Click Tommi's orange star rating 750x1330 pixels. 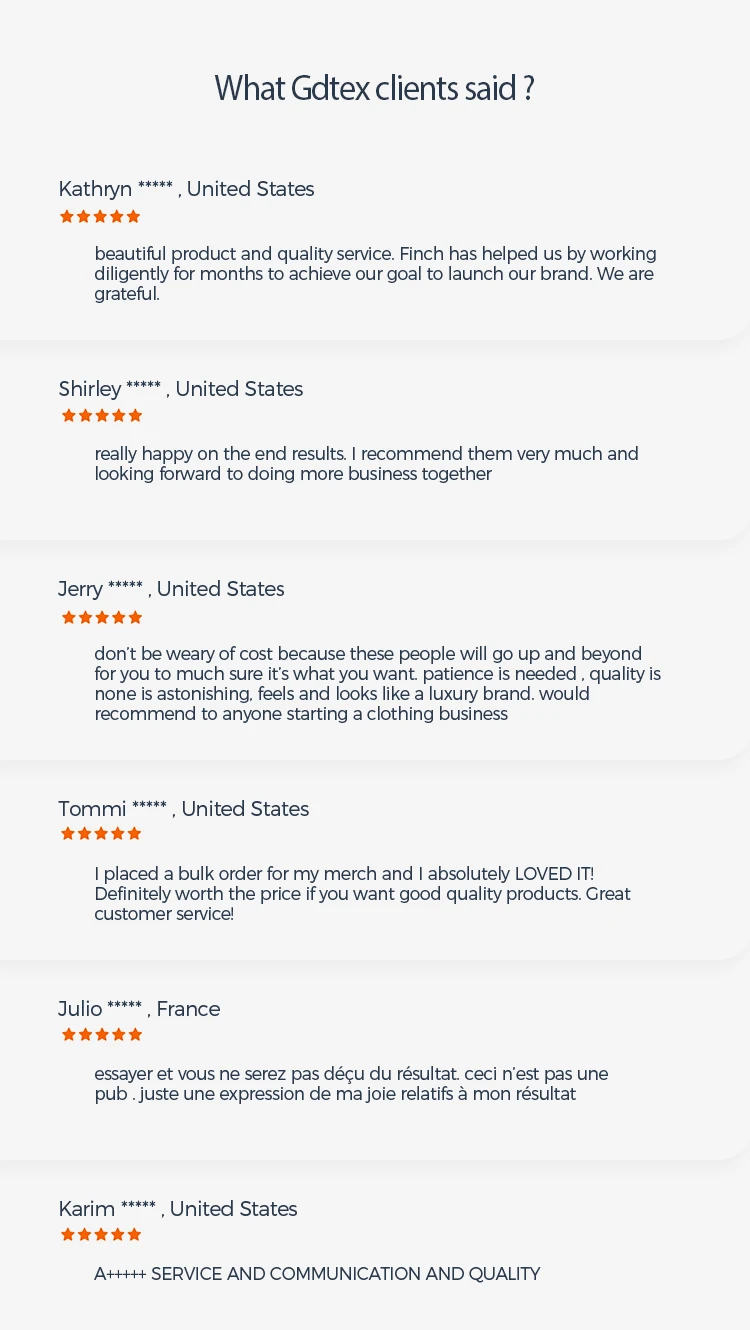point(101,833)
